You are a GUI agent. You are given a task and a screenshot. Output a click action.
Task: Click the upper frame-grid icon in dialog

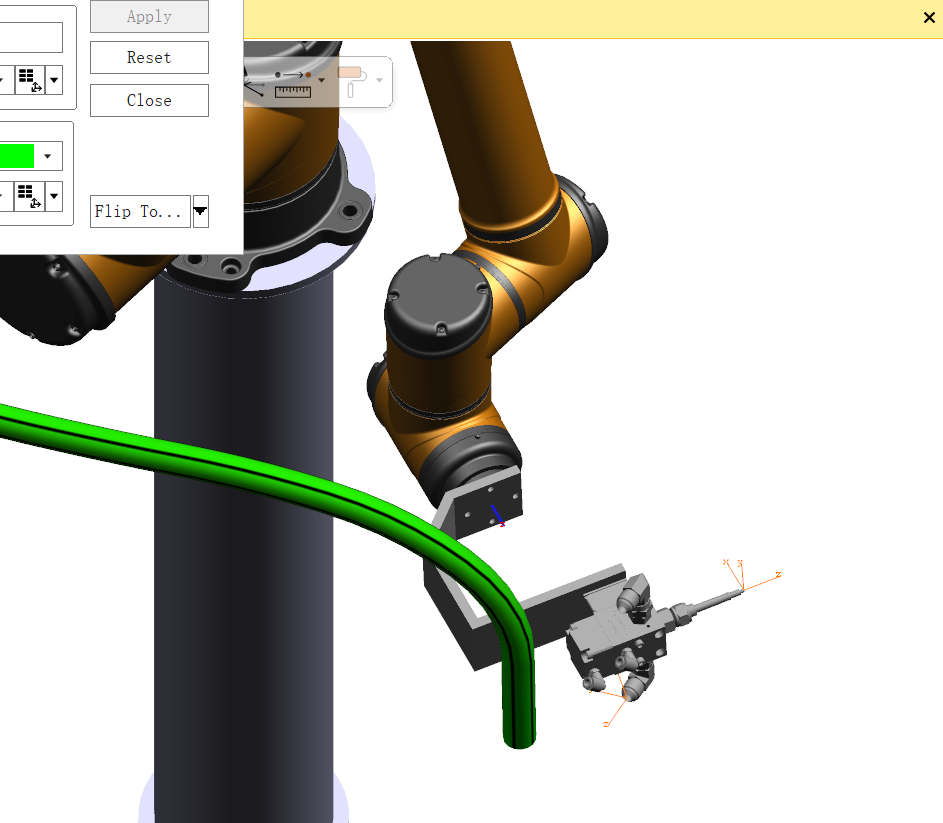click(x=29, y=80)
